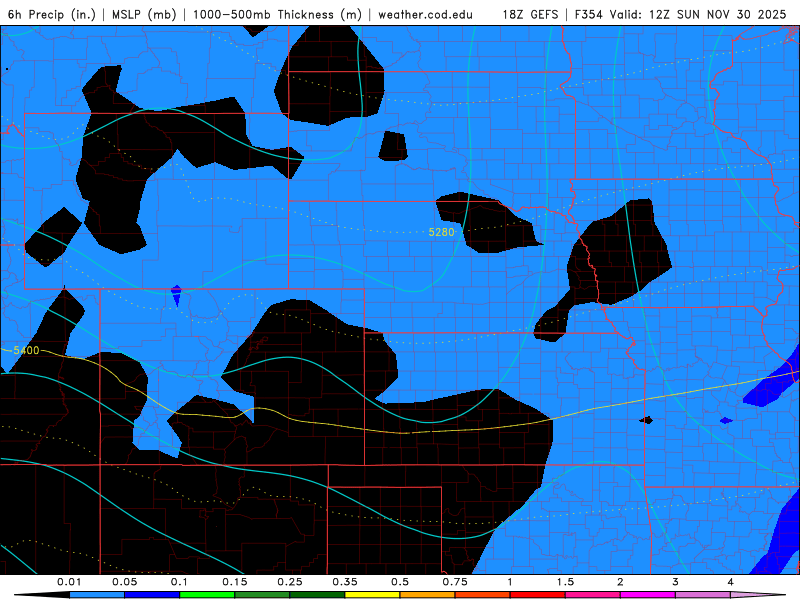This screenshot has width=800, height=600.
Task: Click the 0.05 legend value
Action: point(124,582)
